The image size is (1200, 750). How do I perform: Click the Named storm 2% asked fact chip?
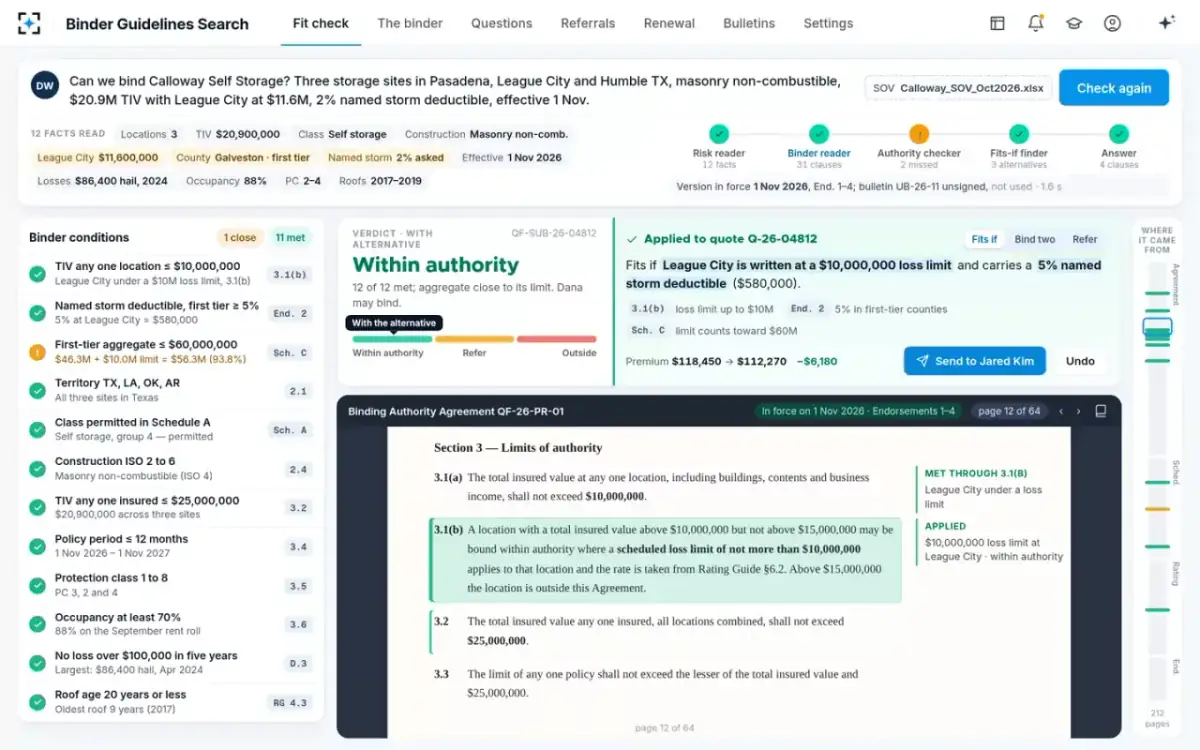click(386, 157)
